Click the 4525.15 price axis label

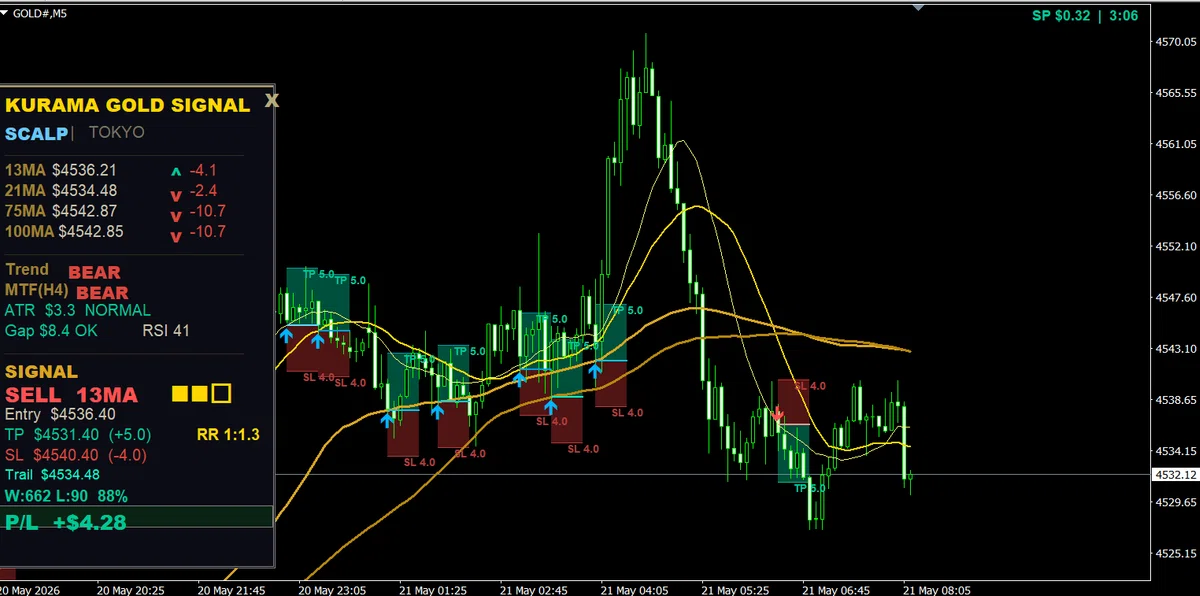(1176, 552)
